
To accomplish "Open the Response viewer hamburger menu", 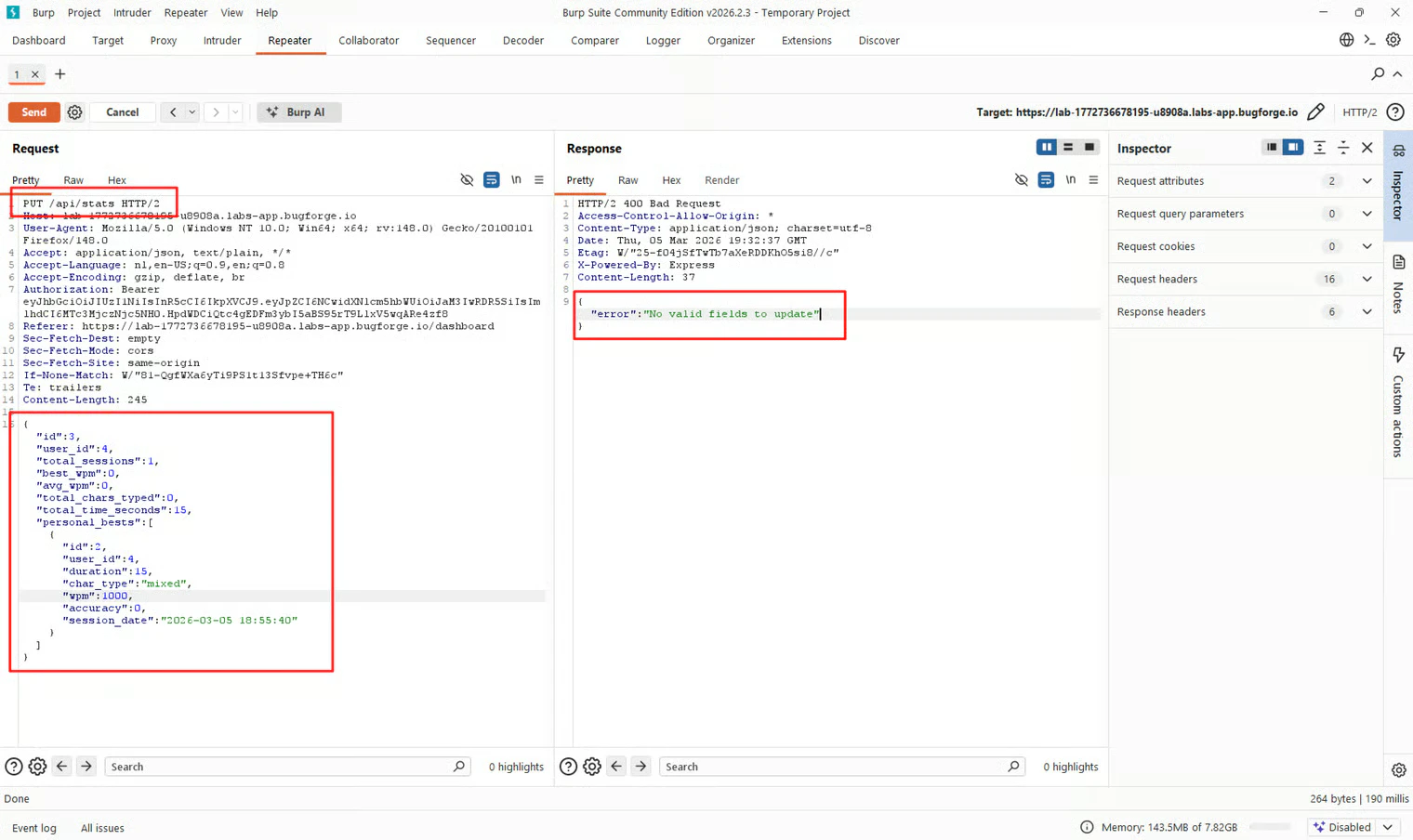I will (x=1093, y=180).
